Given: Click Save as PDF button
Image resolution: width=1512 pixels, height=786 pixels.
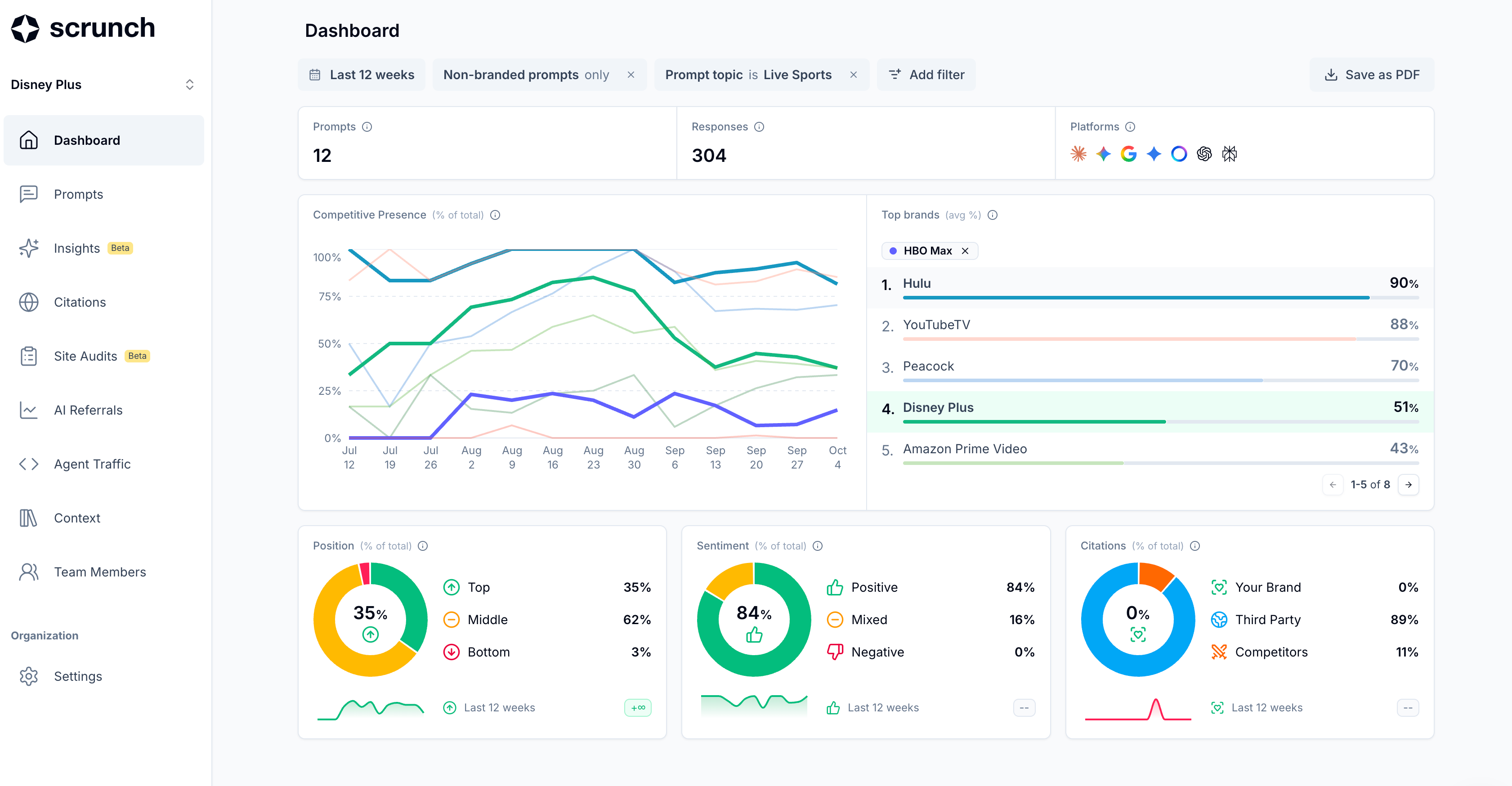Looking at the screenshot, I should (1372, 75).
